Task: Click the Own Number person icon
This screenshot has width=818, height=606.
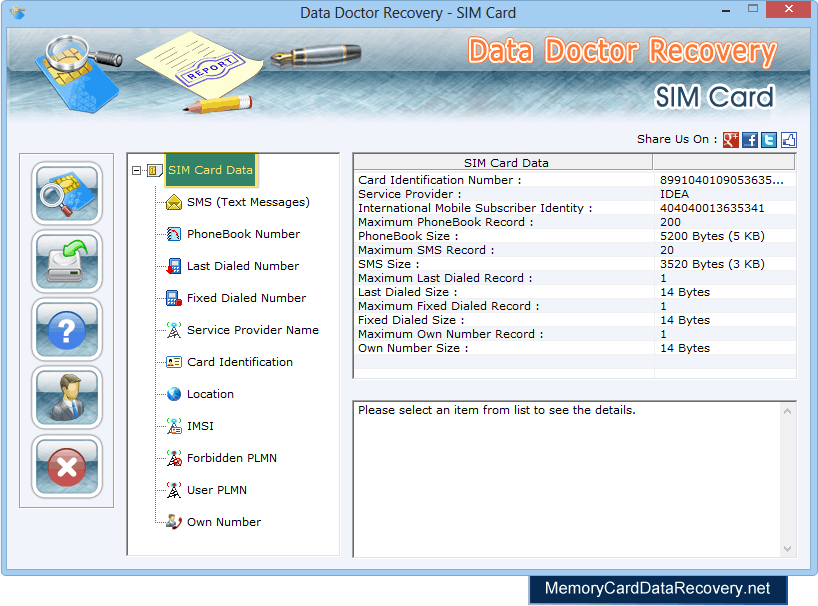Action: point(174,522)
